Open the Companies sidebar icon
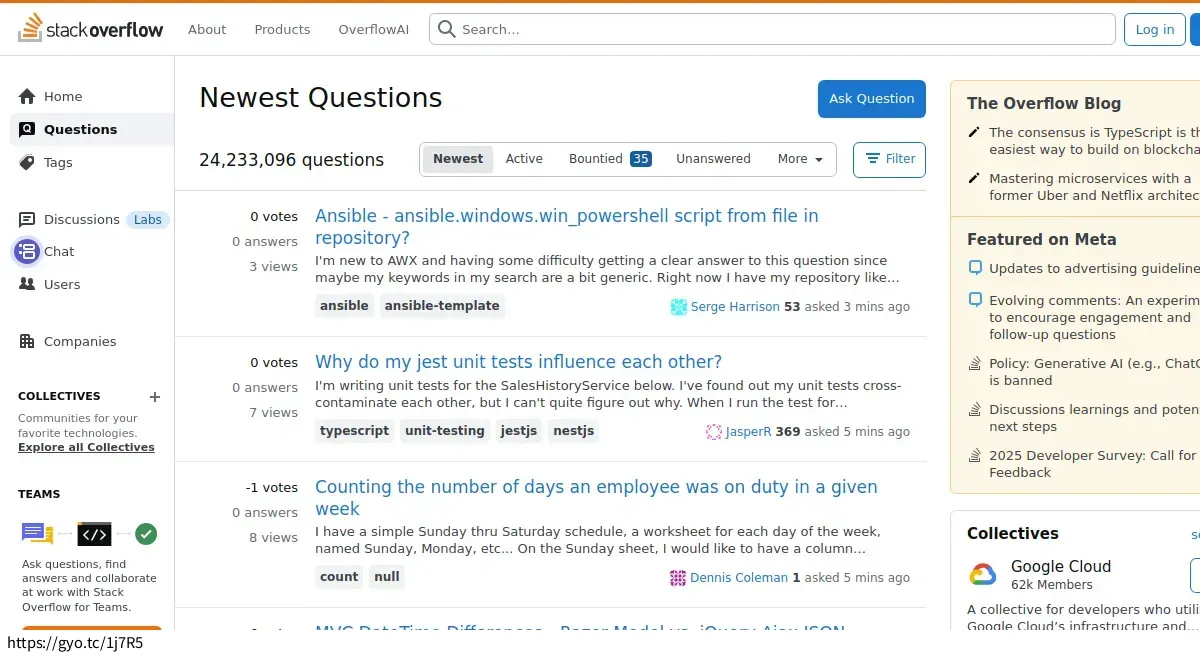The width and height of the screenshot is (1200, 653). [28, 341]
